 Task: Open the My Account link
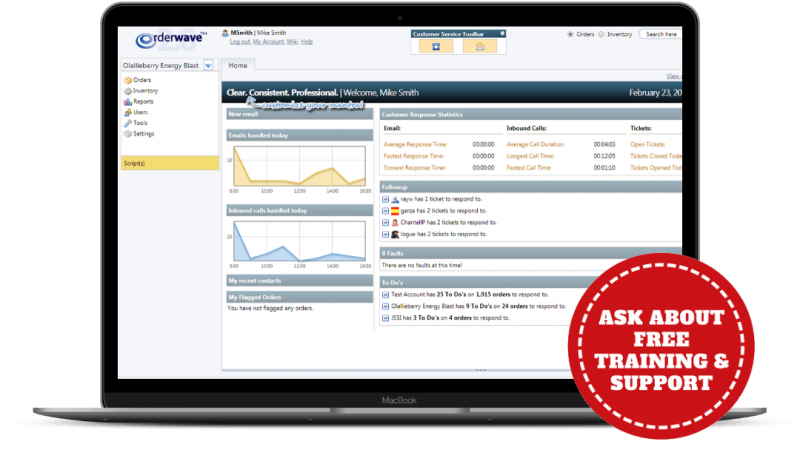[268, 42]
